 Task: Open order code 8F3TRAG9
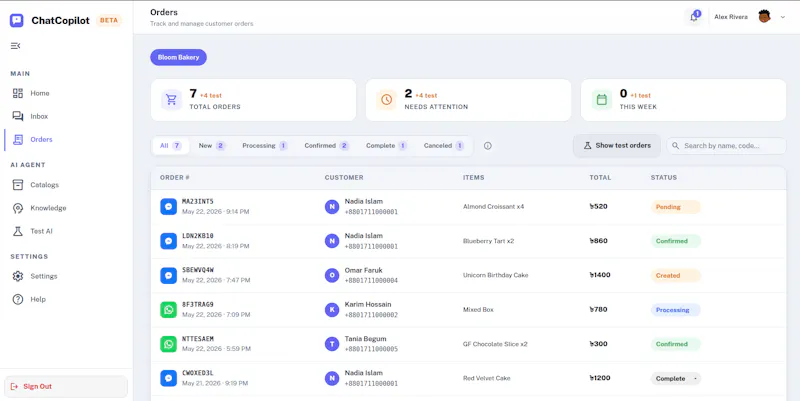click(x=198, y=305)
